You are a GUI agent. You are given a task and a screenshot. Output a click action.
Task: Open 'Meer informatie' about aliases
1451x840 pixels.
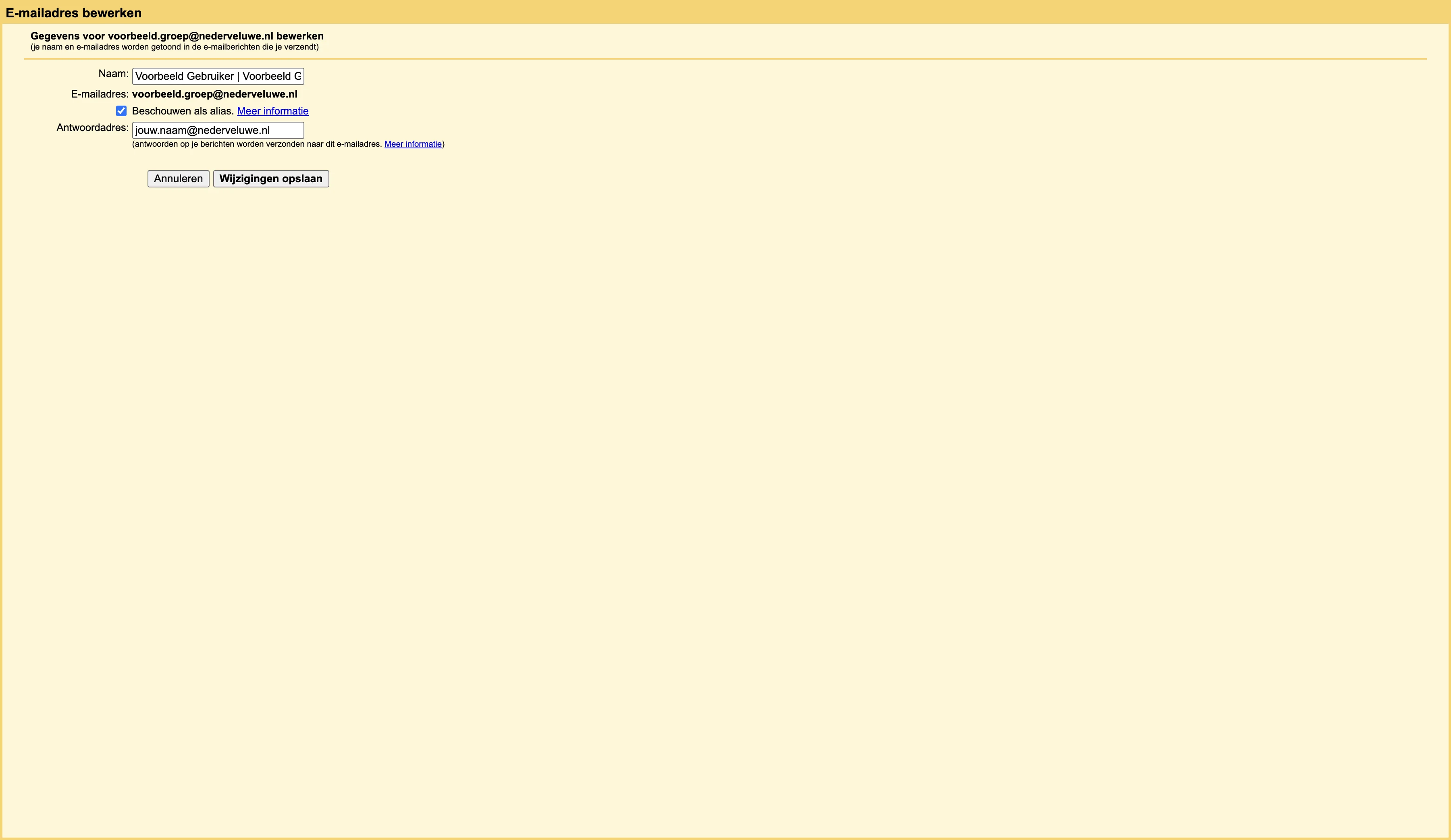272,111
